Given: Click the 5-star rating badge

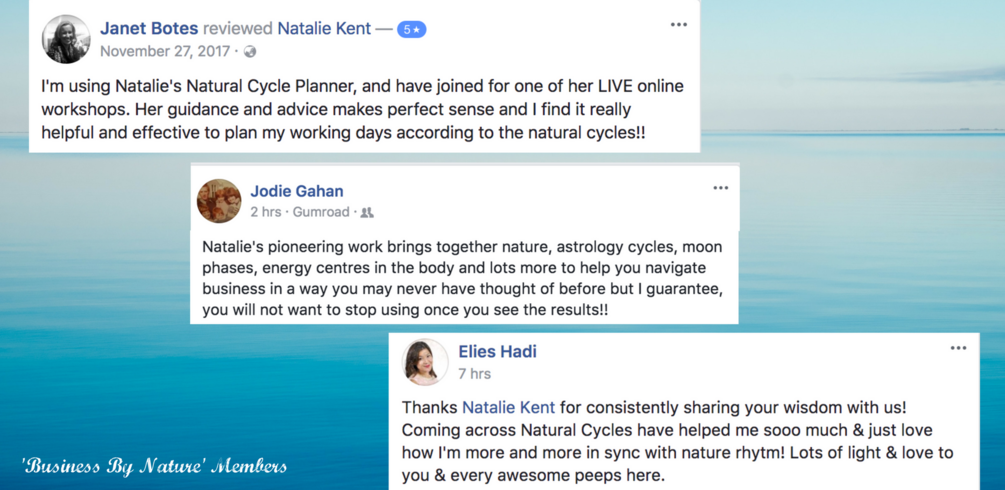Looking at the screenshot, I should pos(412,29).
